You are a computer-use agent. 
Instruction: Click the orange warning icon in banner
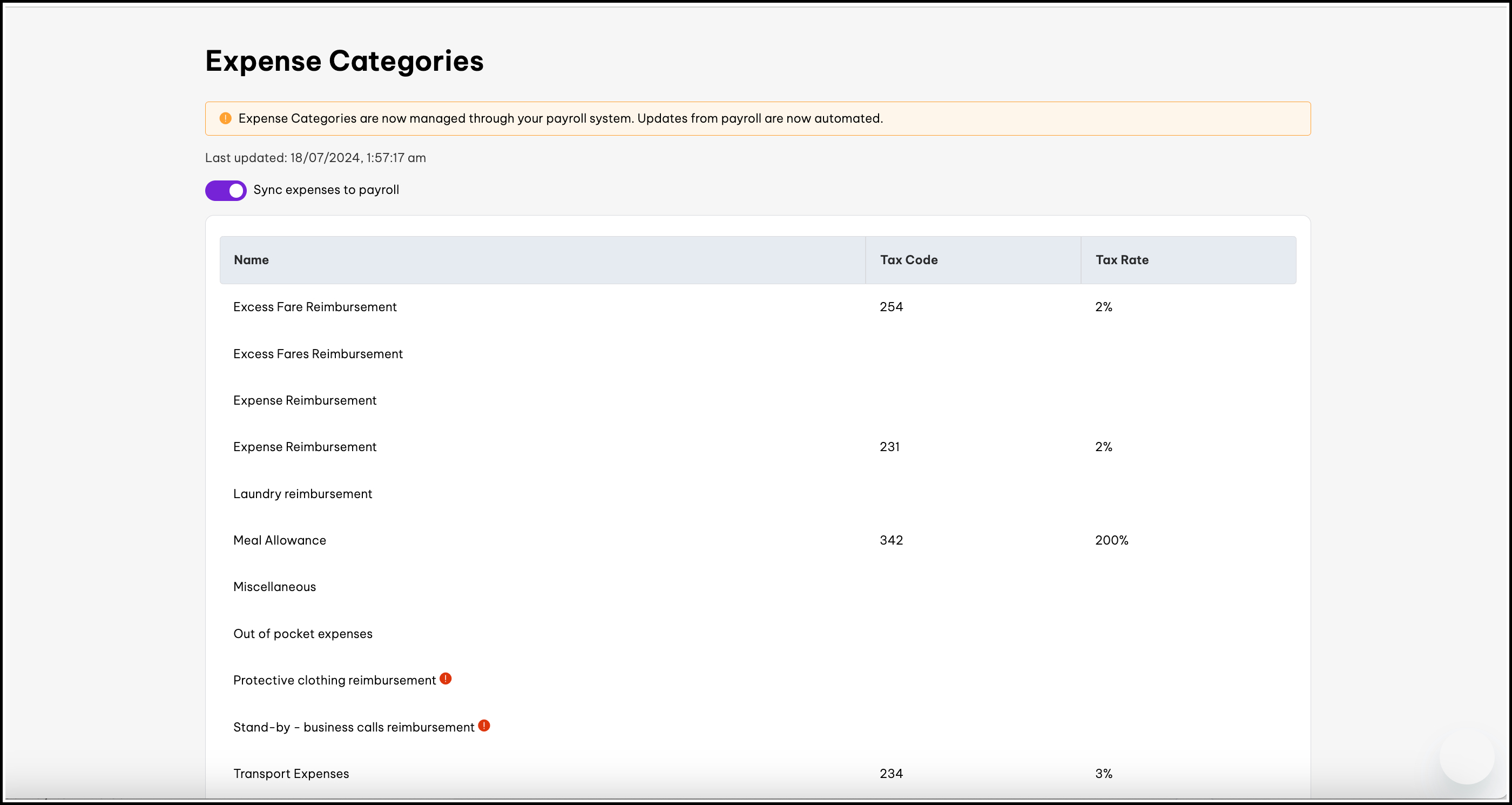[x=225, y=119]
